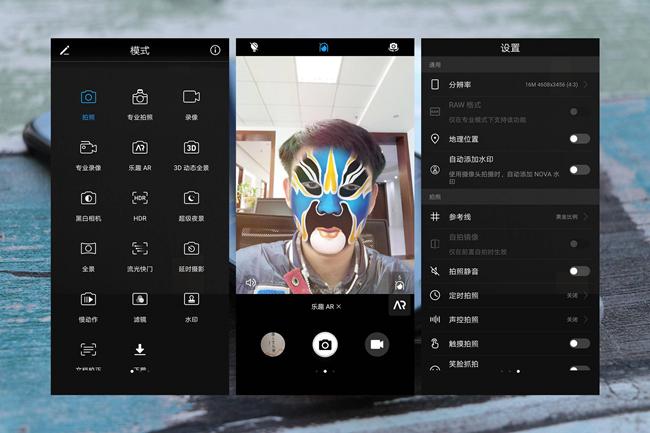Activate the HDR mode icon

tap(140, 198)
